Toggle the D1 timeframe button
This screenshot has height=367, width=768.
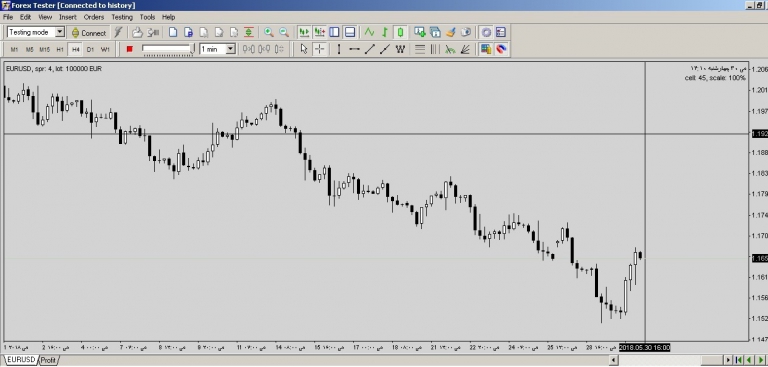[x=90, y=49]
